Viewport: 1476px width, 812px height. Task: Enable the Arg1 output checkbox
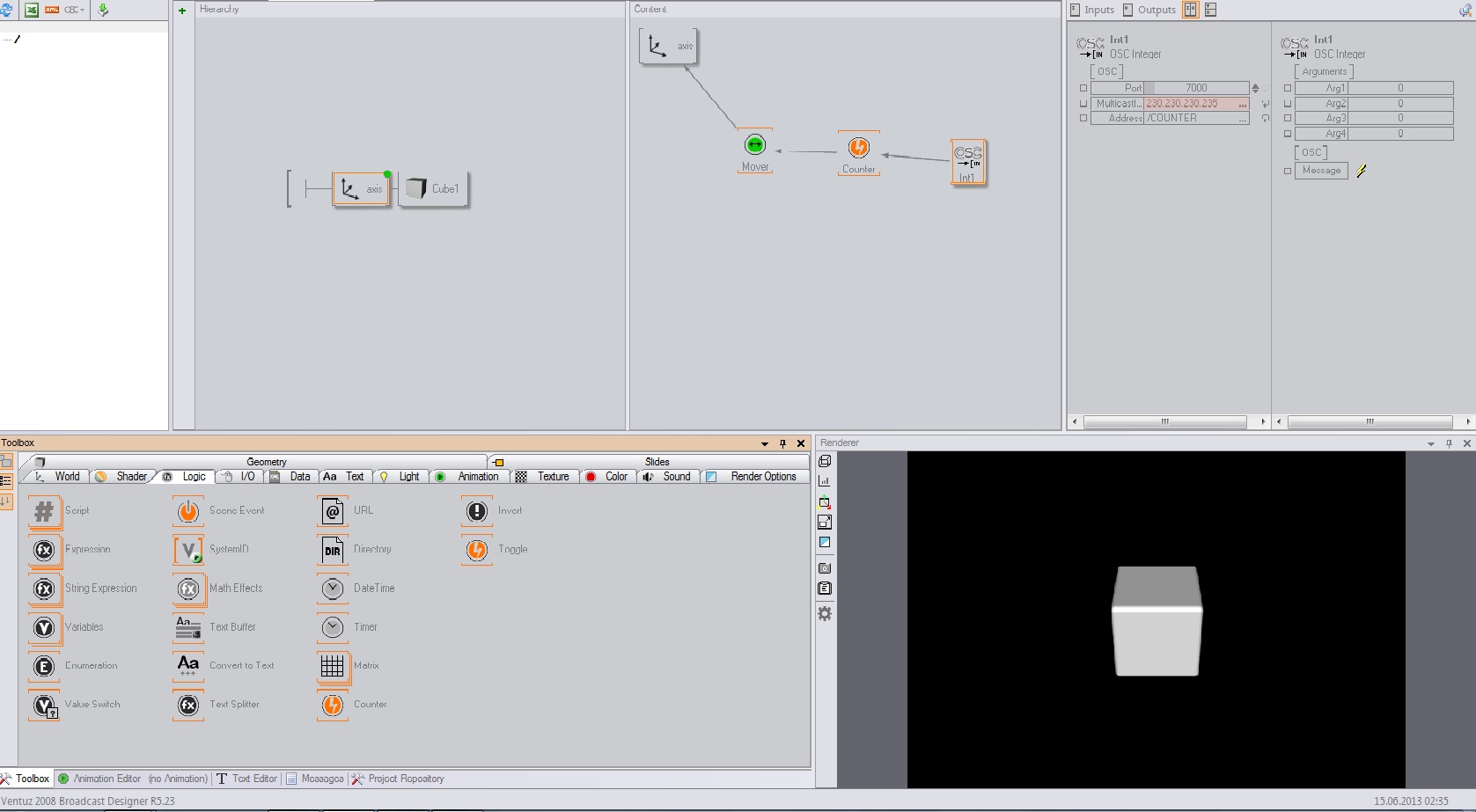tap(1288, 88)
